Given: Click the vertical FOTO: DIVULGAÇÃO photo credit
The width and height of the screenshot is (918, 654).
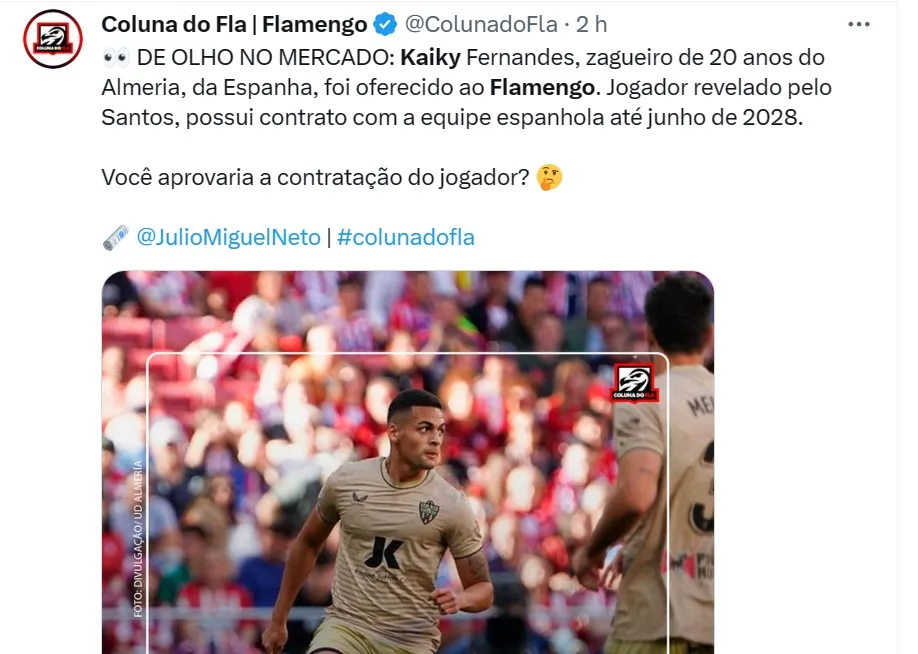Looking at the screenshot, I should coord(138,539).
